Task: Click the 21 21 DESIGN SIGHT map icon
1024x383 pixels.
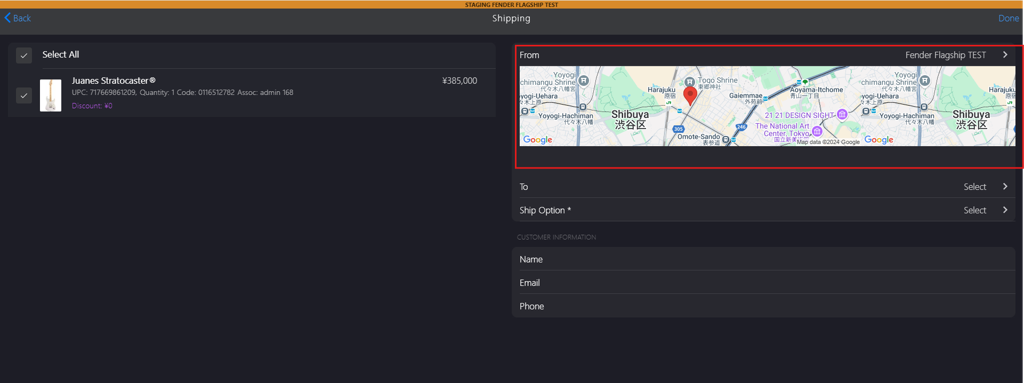Action: [842, 114]
